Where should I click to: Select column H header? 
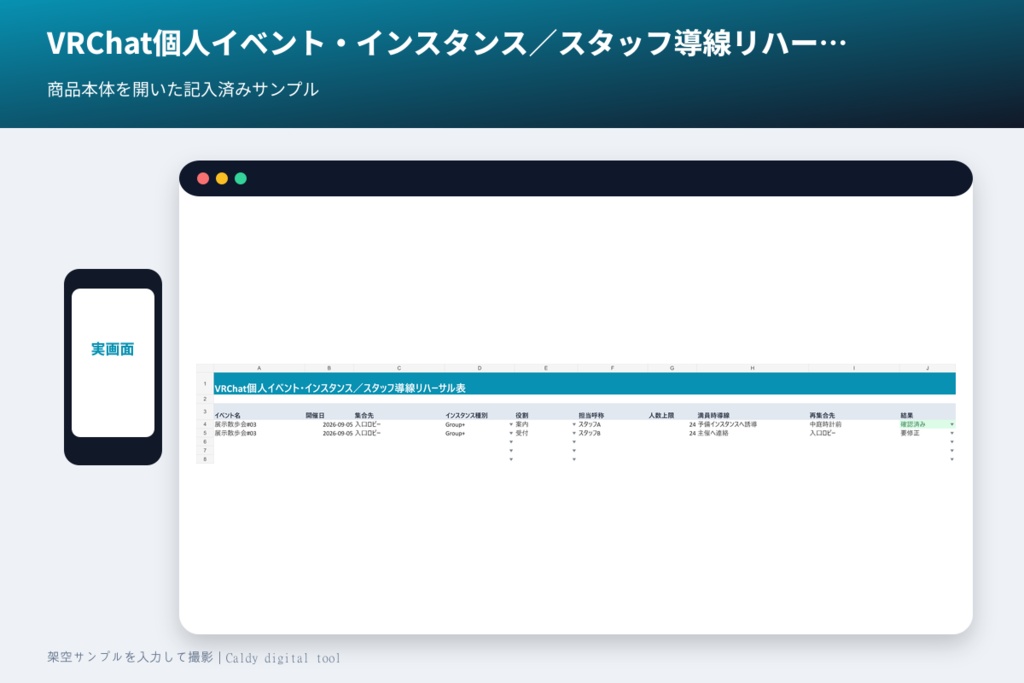click(x=752, y=368)
